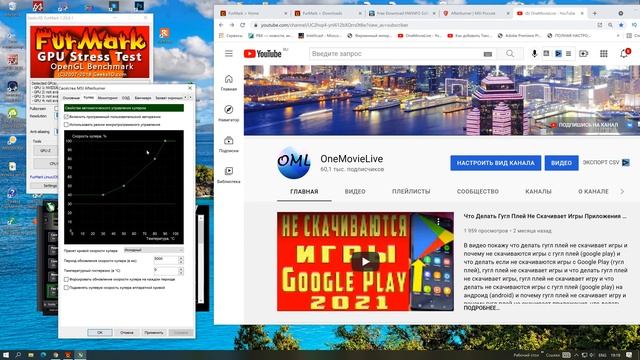
Task: Start voice search with the microphone icon
Action: click(x=534, y=53)
